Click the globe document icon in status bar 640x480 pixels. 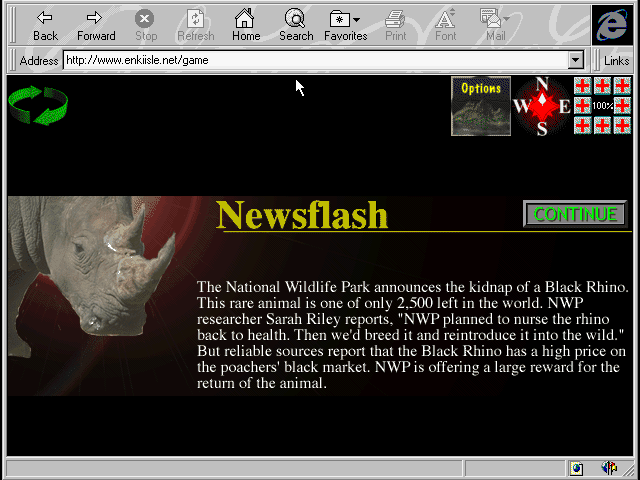577,468
